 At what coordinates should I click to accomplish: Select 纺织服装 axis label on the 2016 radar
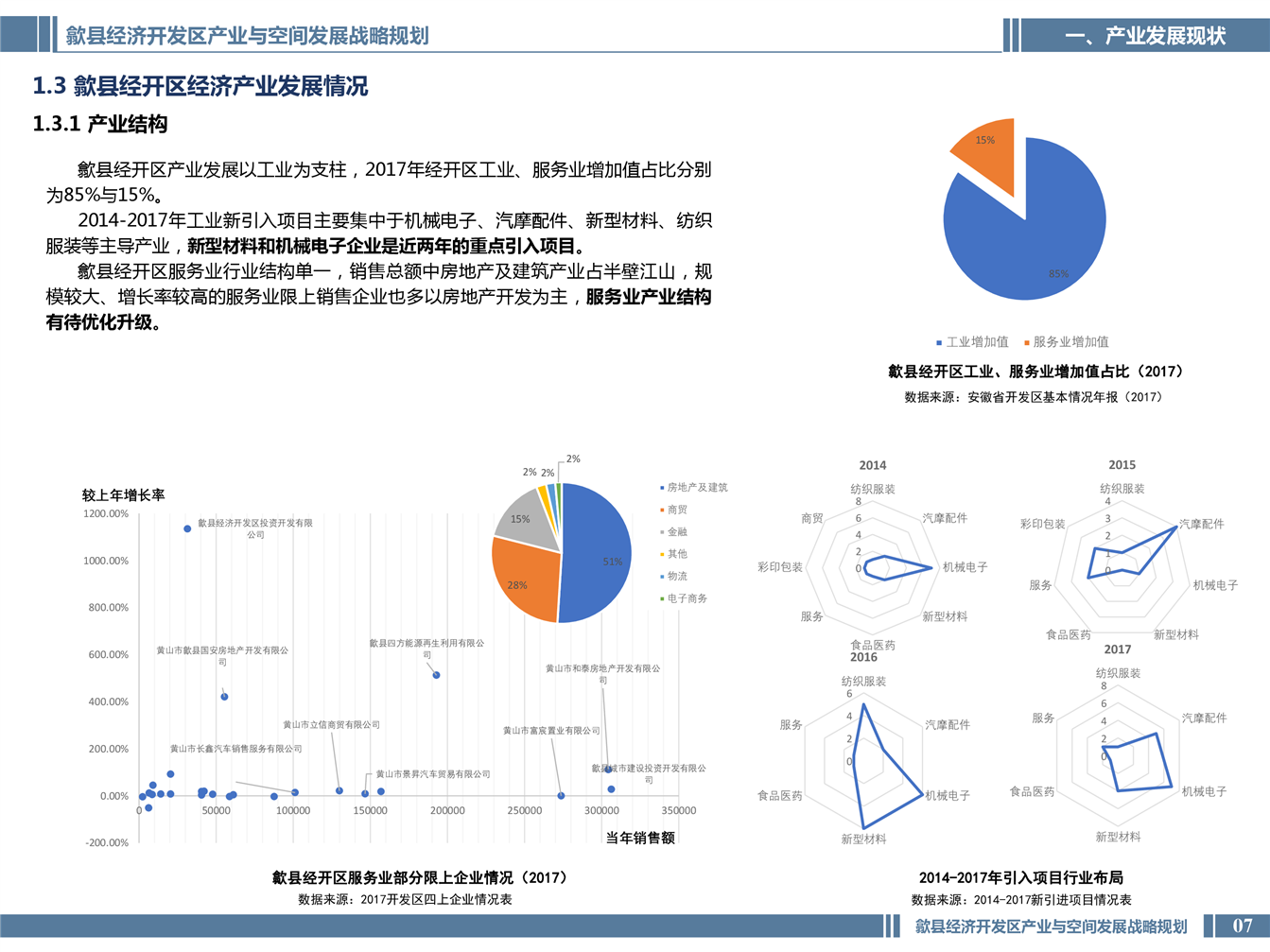click(x=864, y=682)
